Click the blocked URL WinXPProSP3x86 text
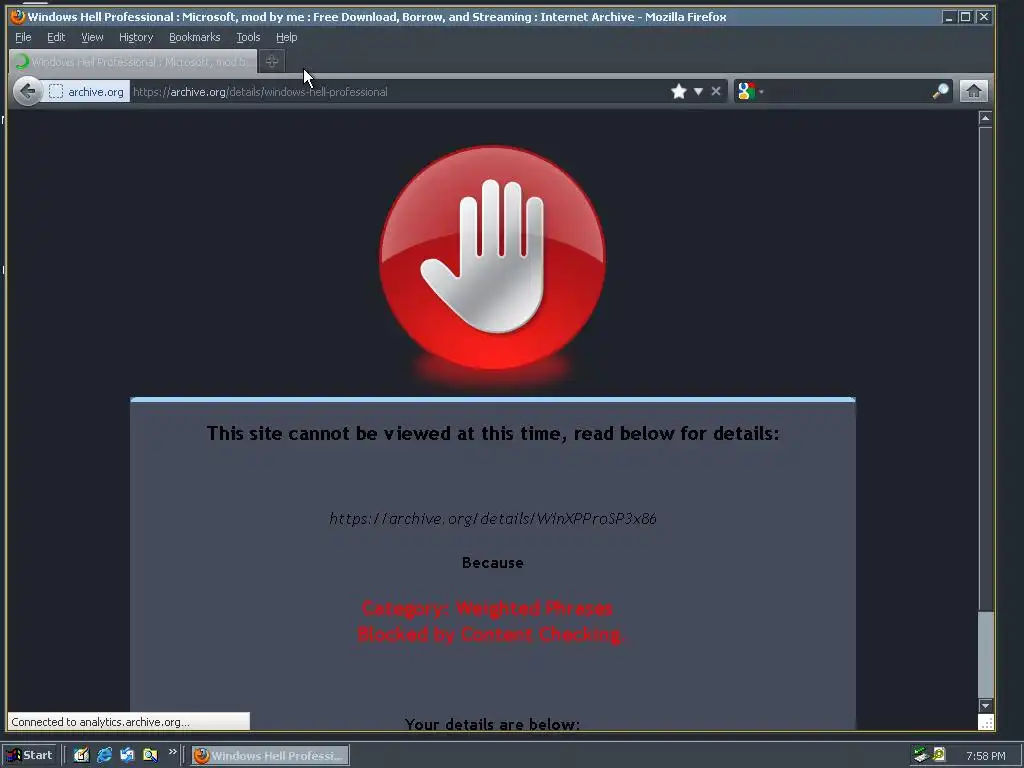 pyautogui.click(x=492, y=519)
